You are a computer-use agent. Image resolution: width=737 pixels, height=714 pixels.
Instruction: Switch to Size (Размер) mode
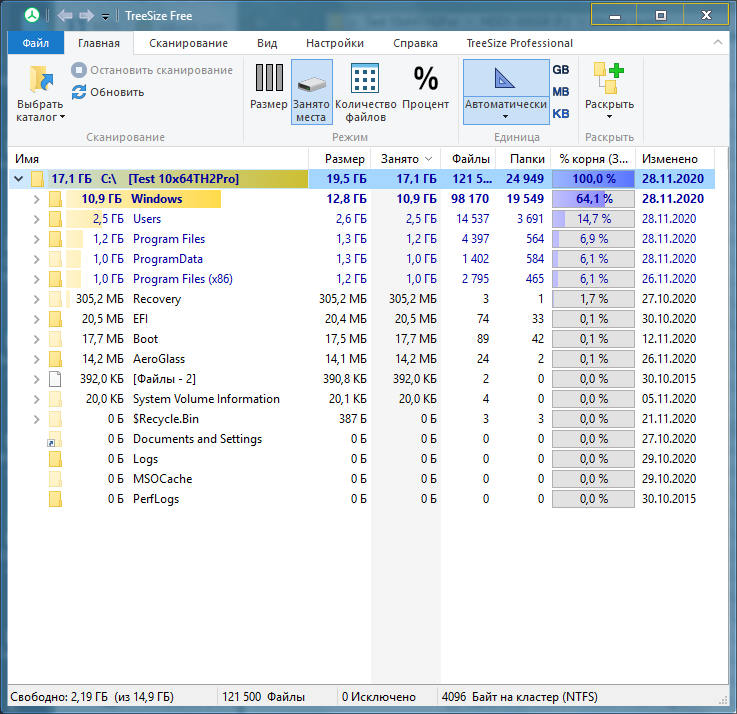click(x=268, y=87)
